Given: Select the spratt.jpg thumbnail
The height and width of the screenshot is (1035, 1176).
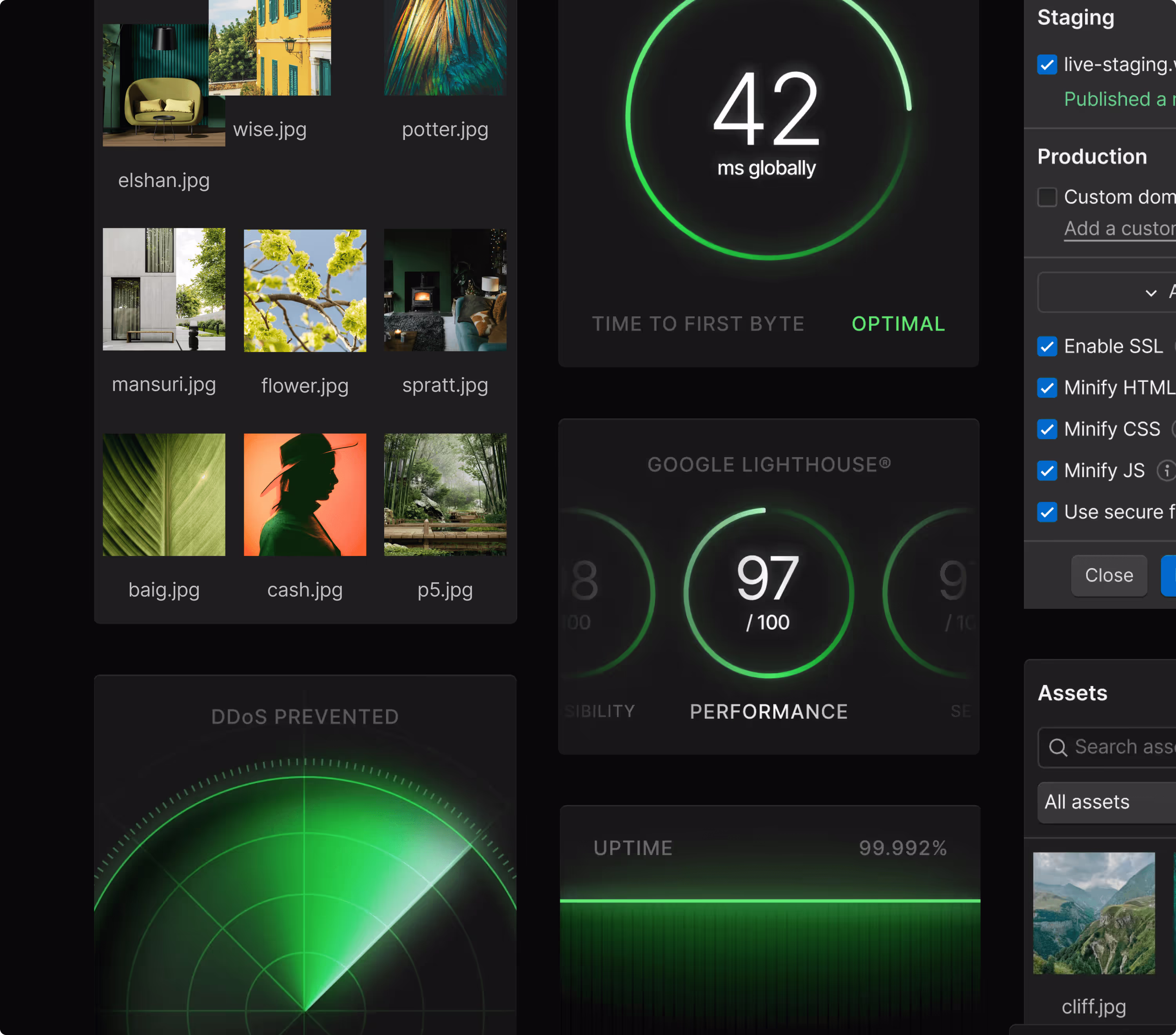Looking at the screenshot, I should point(445,291).
